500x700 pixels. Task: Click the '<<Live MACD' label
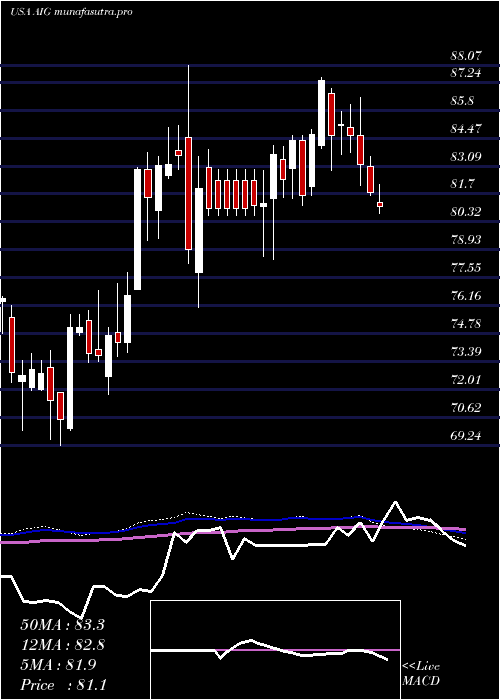[x=421, y=674]
